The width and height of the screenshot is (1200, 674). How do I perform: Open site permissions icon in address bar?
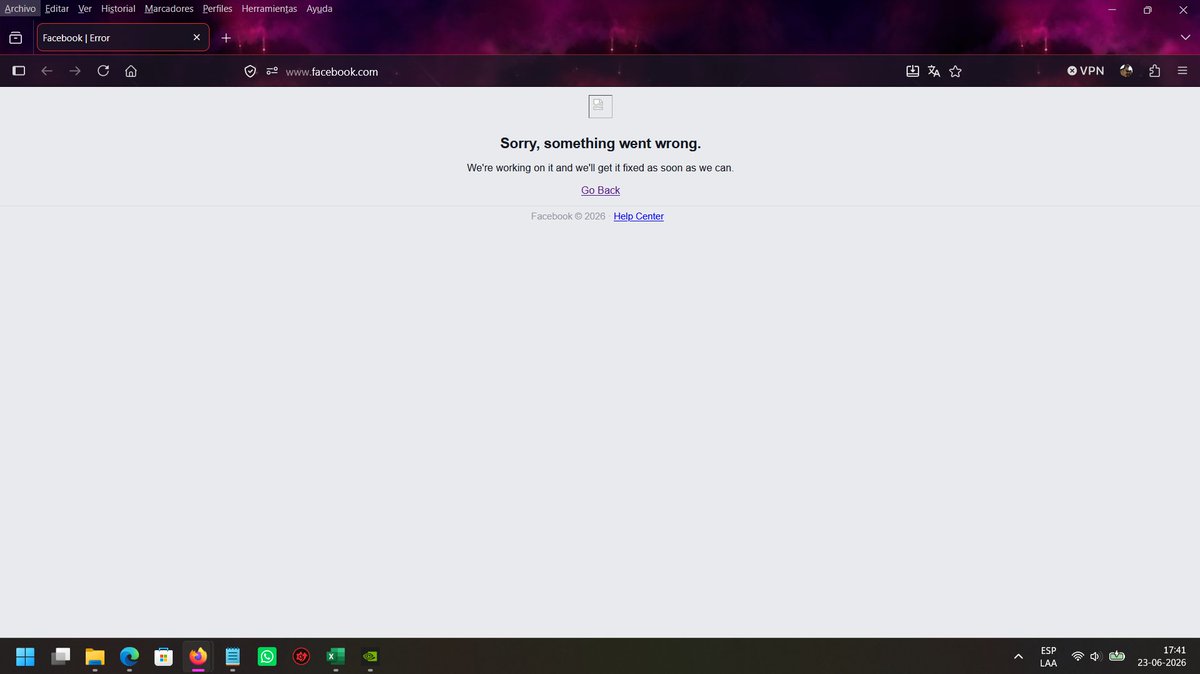coord(272,71)
